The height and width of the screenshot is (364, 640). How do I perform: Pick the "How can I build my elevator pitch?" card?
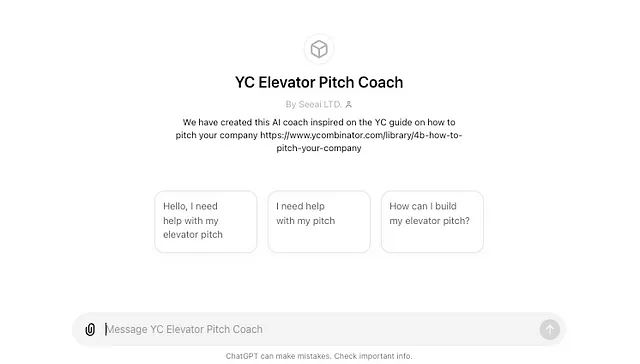point(432,222)
